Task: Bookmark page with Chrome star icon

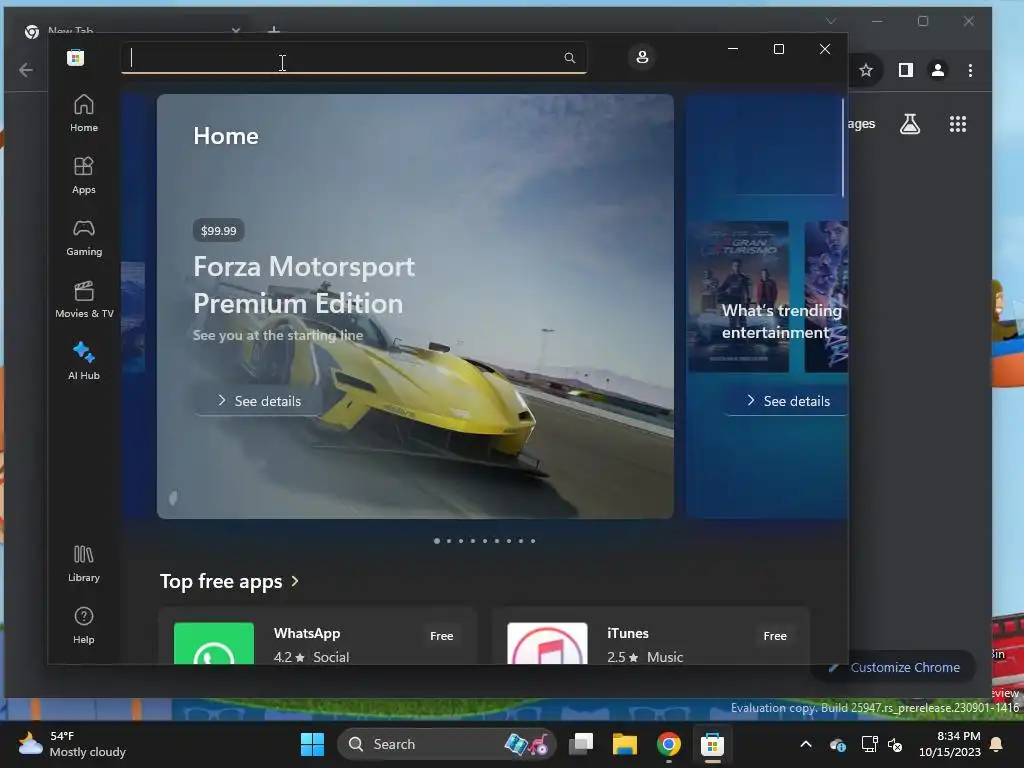Action: pyautogui.click(x=866, y=70)
